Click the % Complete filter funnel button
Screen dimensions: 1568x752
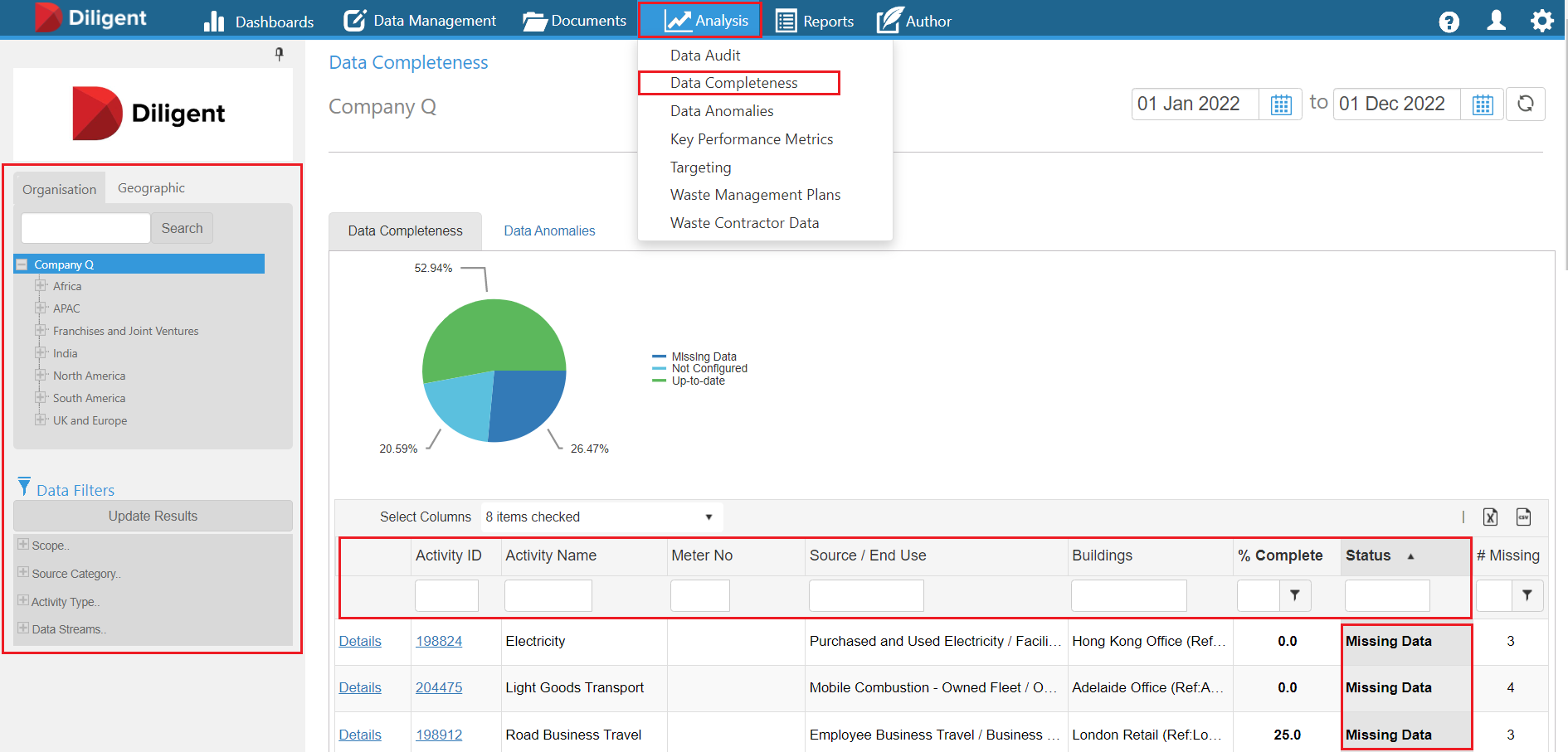[x=1294, y=595]
